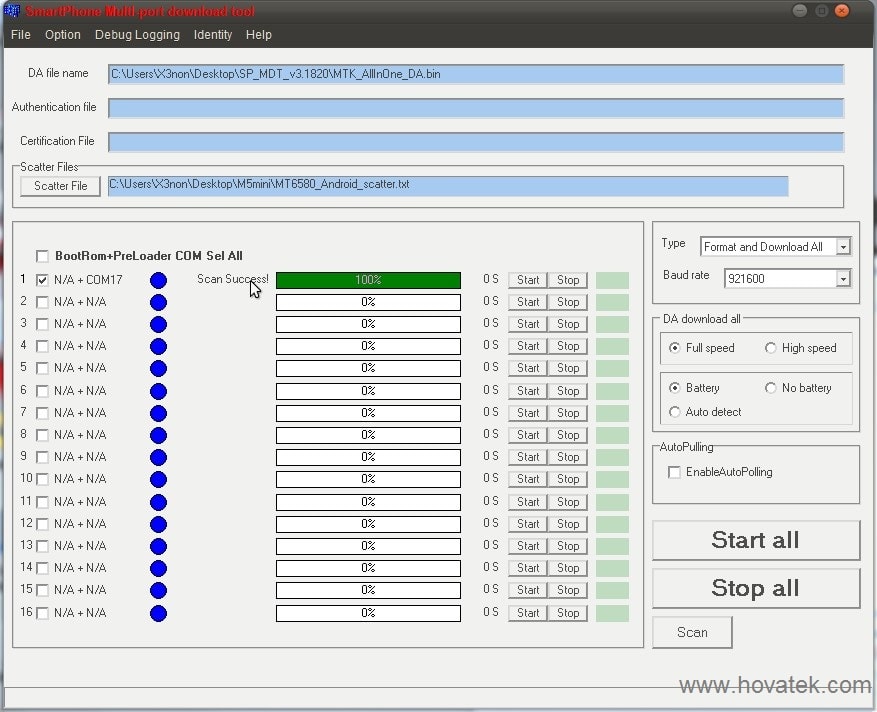The height and width of the screenshot is (712, 877).
Task: Toggle the BootRom+PreLoader COM Sel All checkbox
Action: pyautogui.click(x=43, y=256)
